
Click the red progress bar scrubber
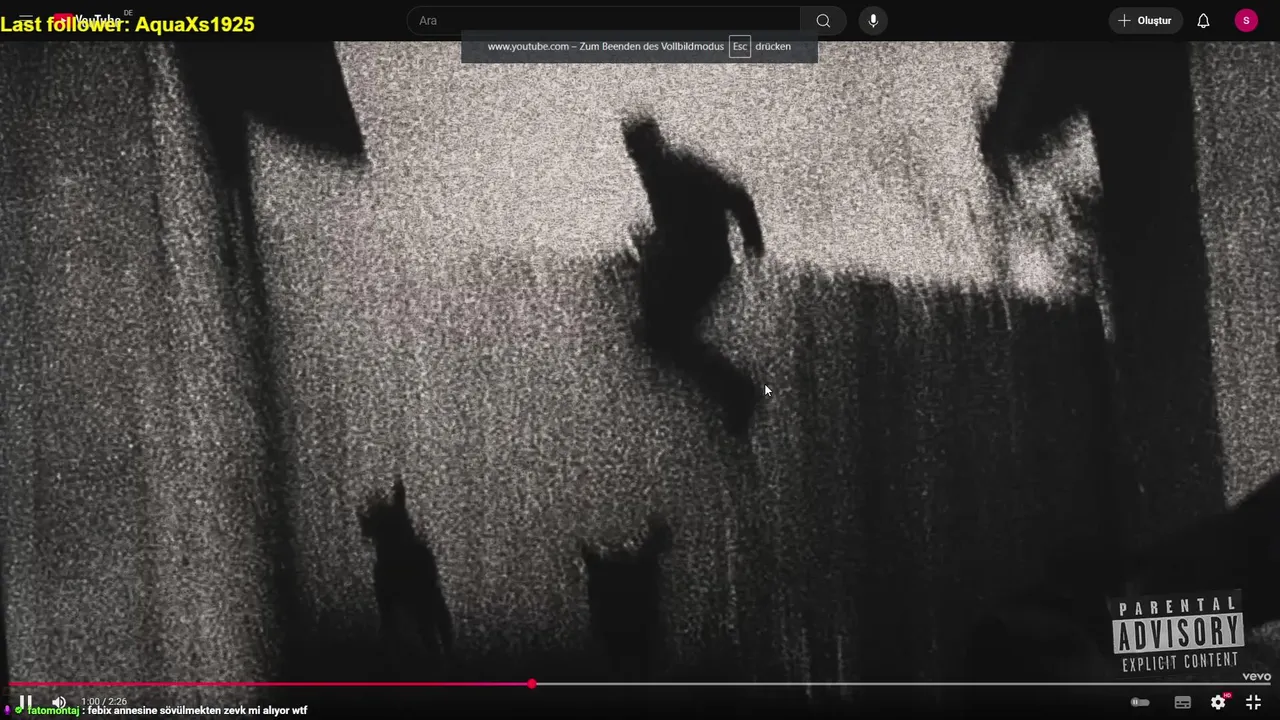tap(532, 684)
